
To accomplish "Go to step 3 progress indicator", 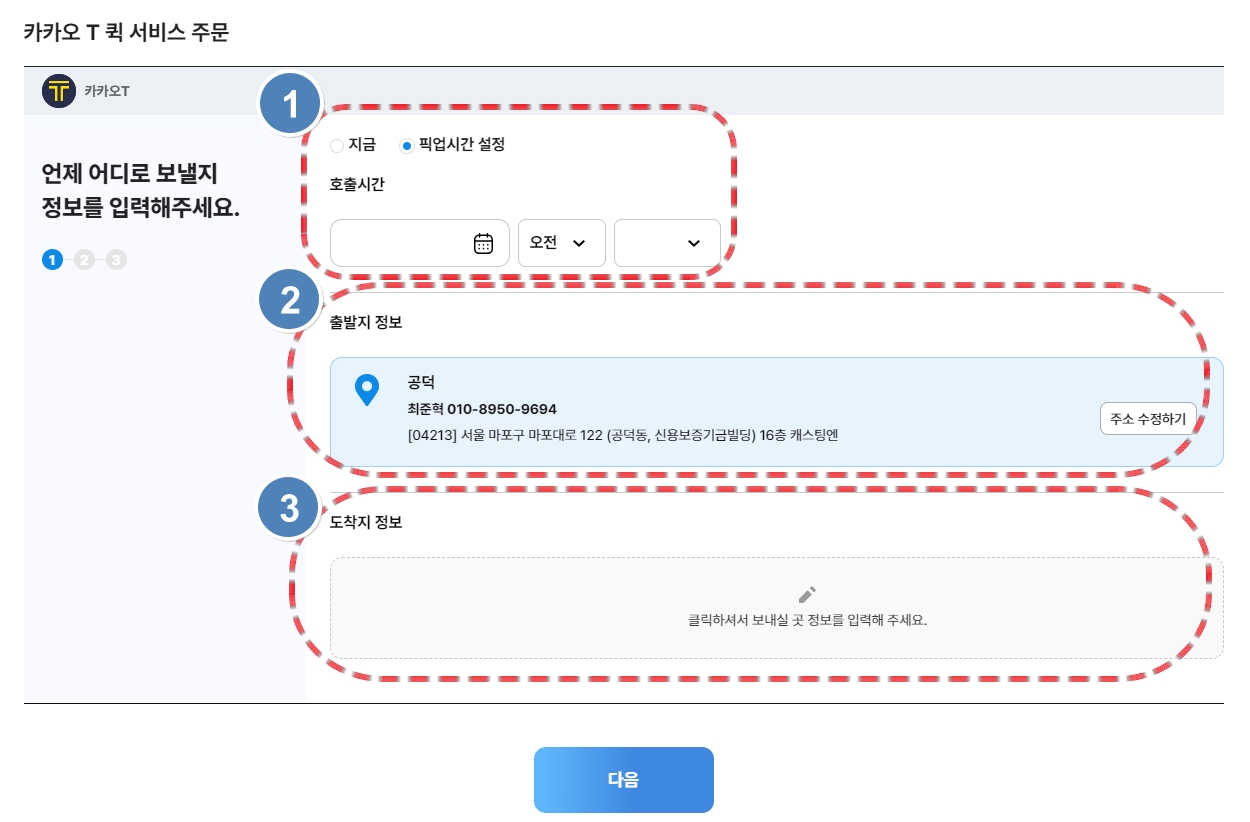I will pos(116,260).
